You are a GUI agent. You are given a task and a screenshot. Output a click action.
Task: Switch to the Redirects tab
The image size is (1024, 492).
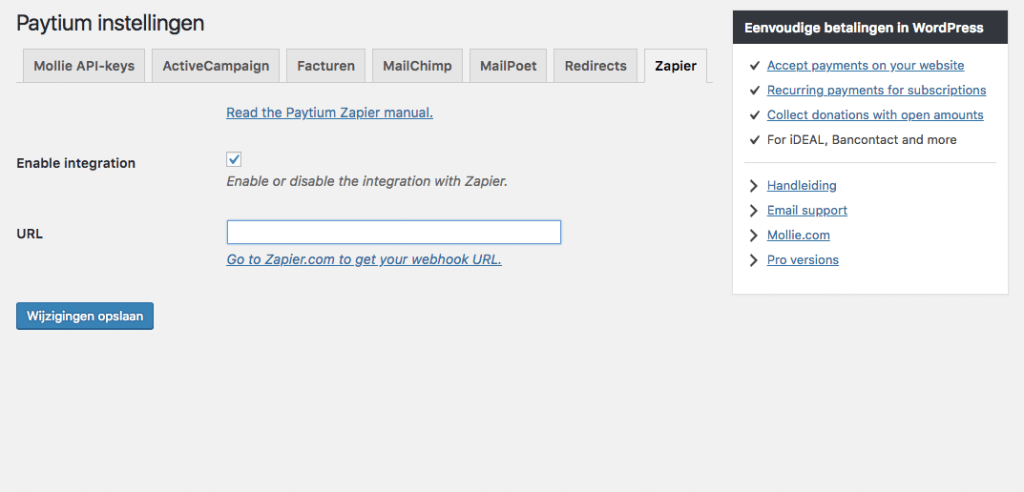pos(595,66)
